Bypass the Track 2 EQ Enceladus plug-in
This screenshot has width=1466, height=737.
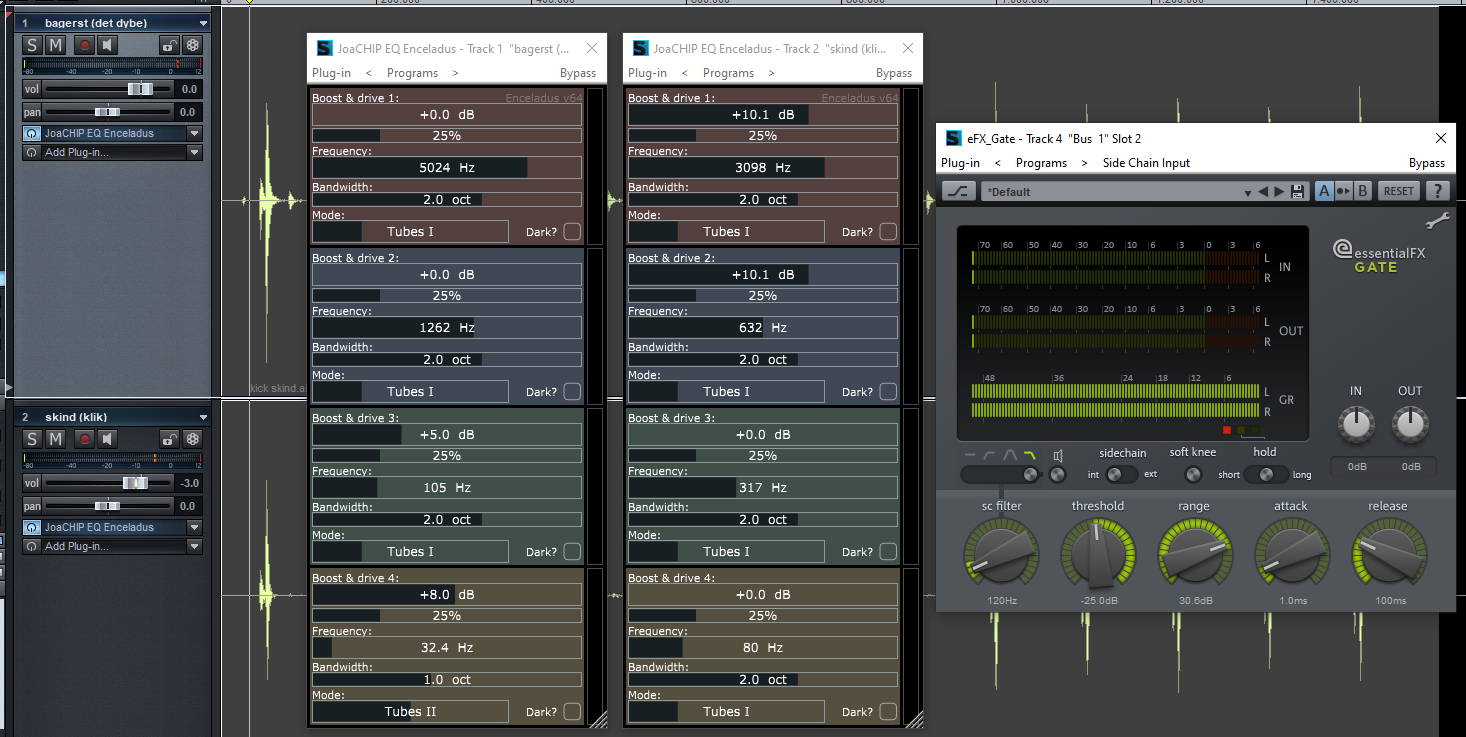pyautogui.click(x=894, y=73)
